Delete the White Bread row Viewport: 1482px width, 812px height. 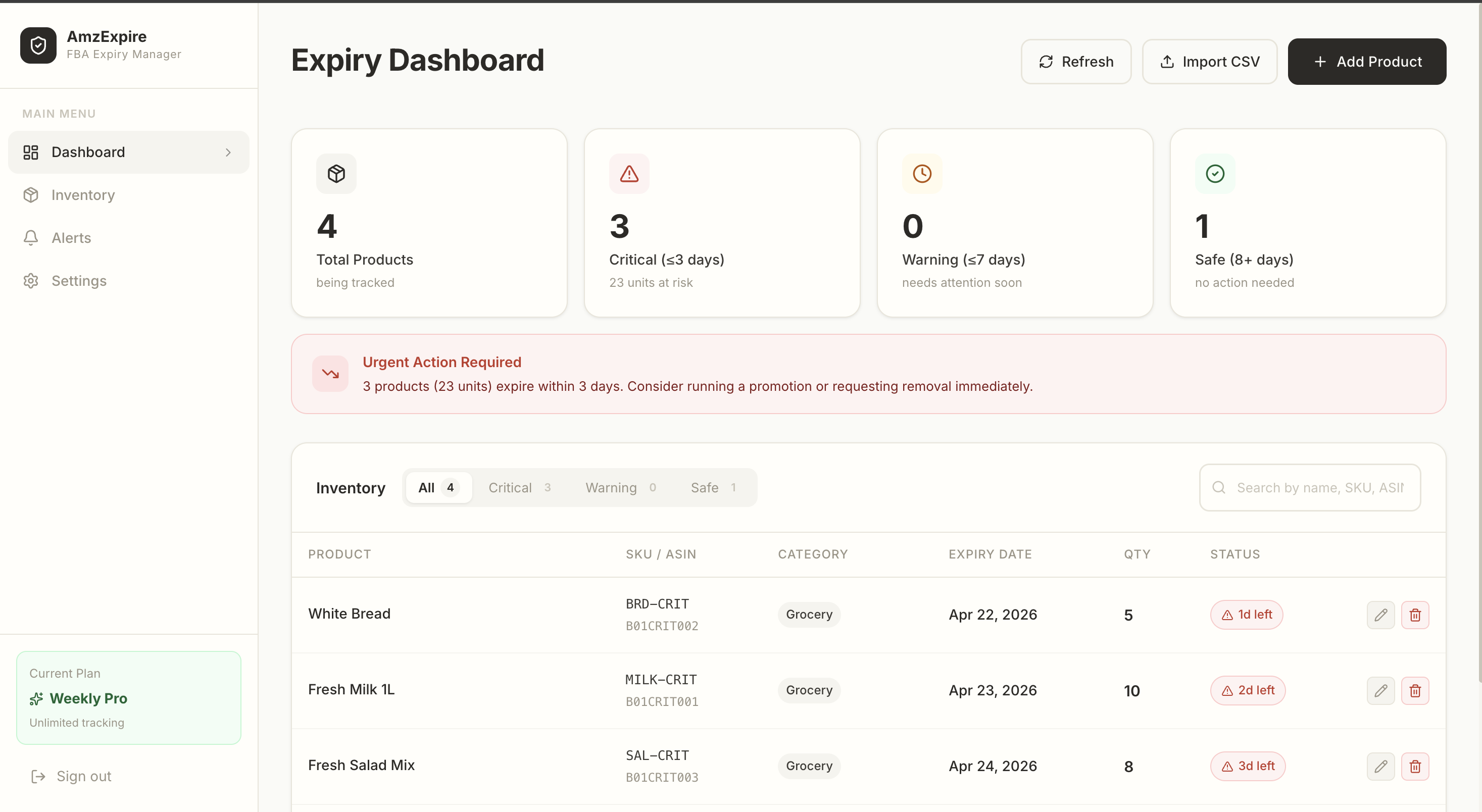pos(1415,615)
